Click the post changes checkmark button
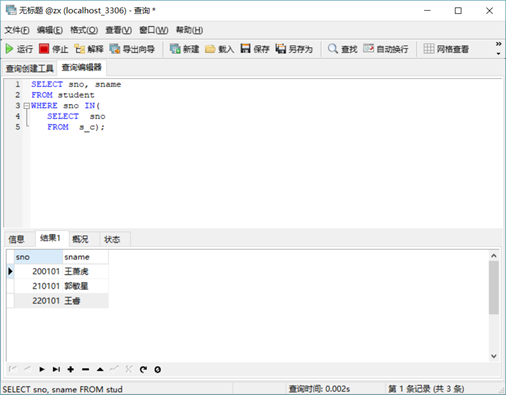This screenshot has width=506, height=395. coord(114,369)
